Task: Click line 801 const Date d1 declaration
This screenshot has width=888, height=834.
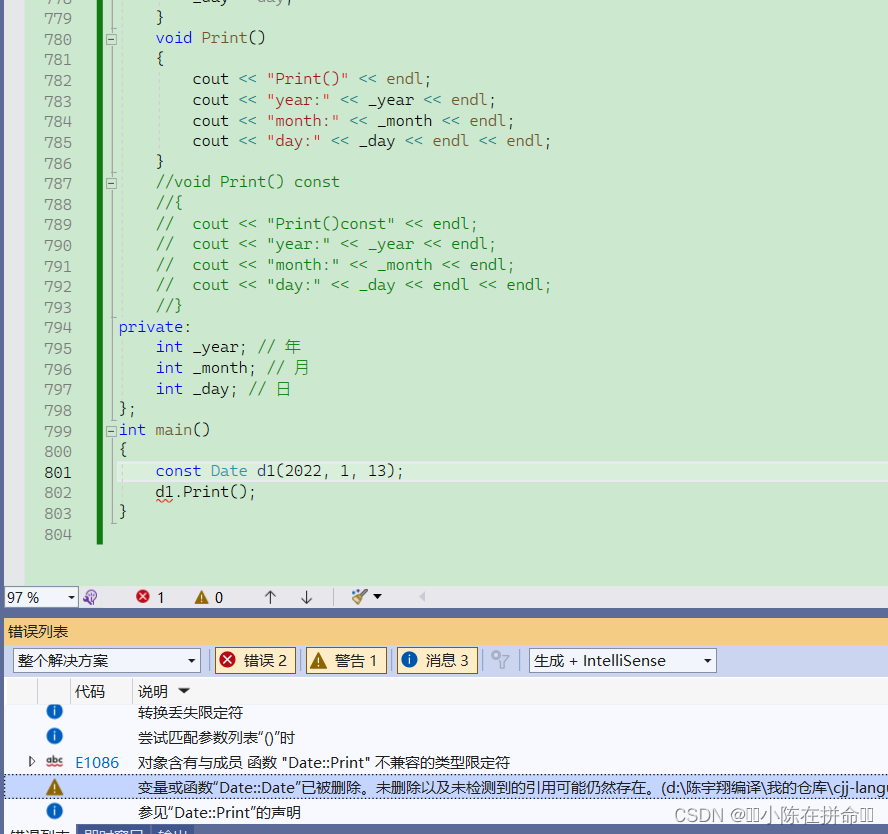Action: (x=279, y=471)
